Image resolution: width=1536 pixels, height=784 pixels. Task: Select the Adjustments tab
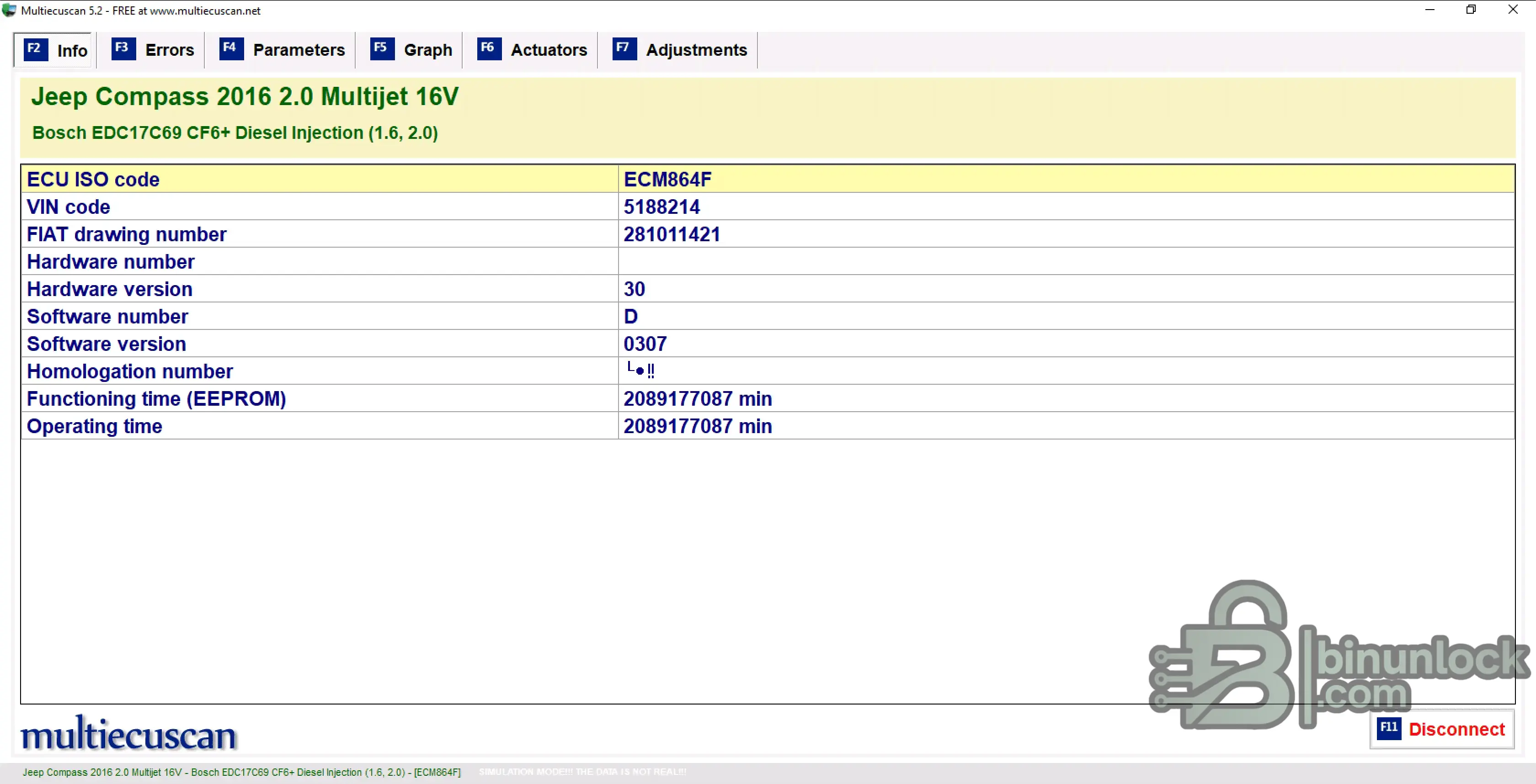[x=680, y=50]
